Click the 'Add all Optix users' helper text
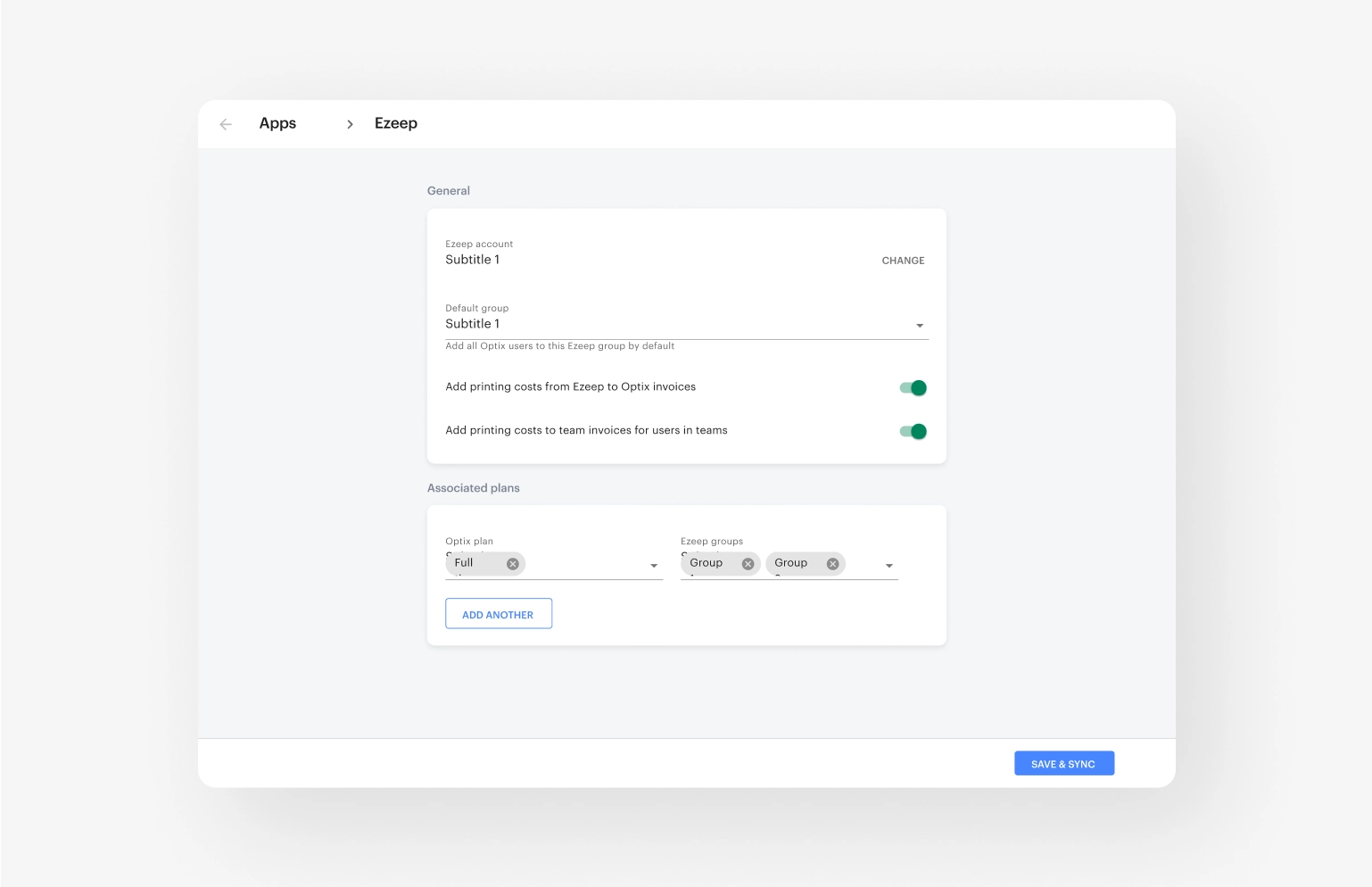The image size is (1372, 887). 560,346
